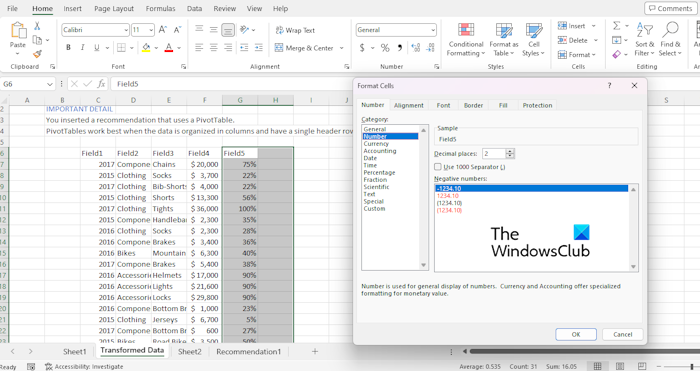The height and width of the screenshot is (371, 700).
Task: Add a new sheet with plus icon
Action: [315, 351]
